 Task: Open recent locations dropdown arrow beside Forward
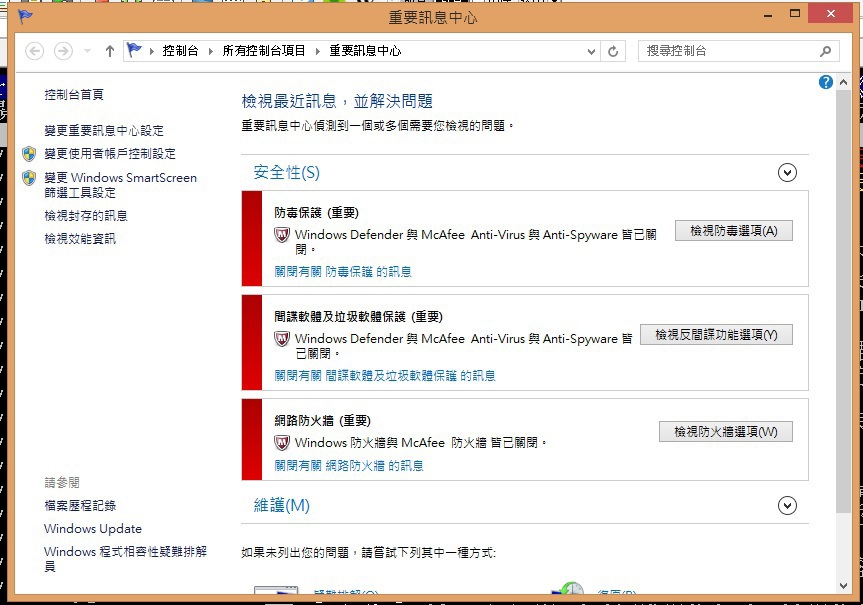coord(87,51)
